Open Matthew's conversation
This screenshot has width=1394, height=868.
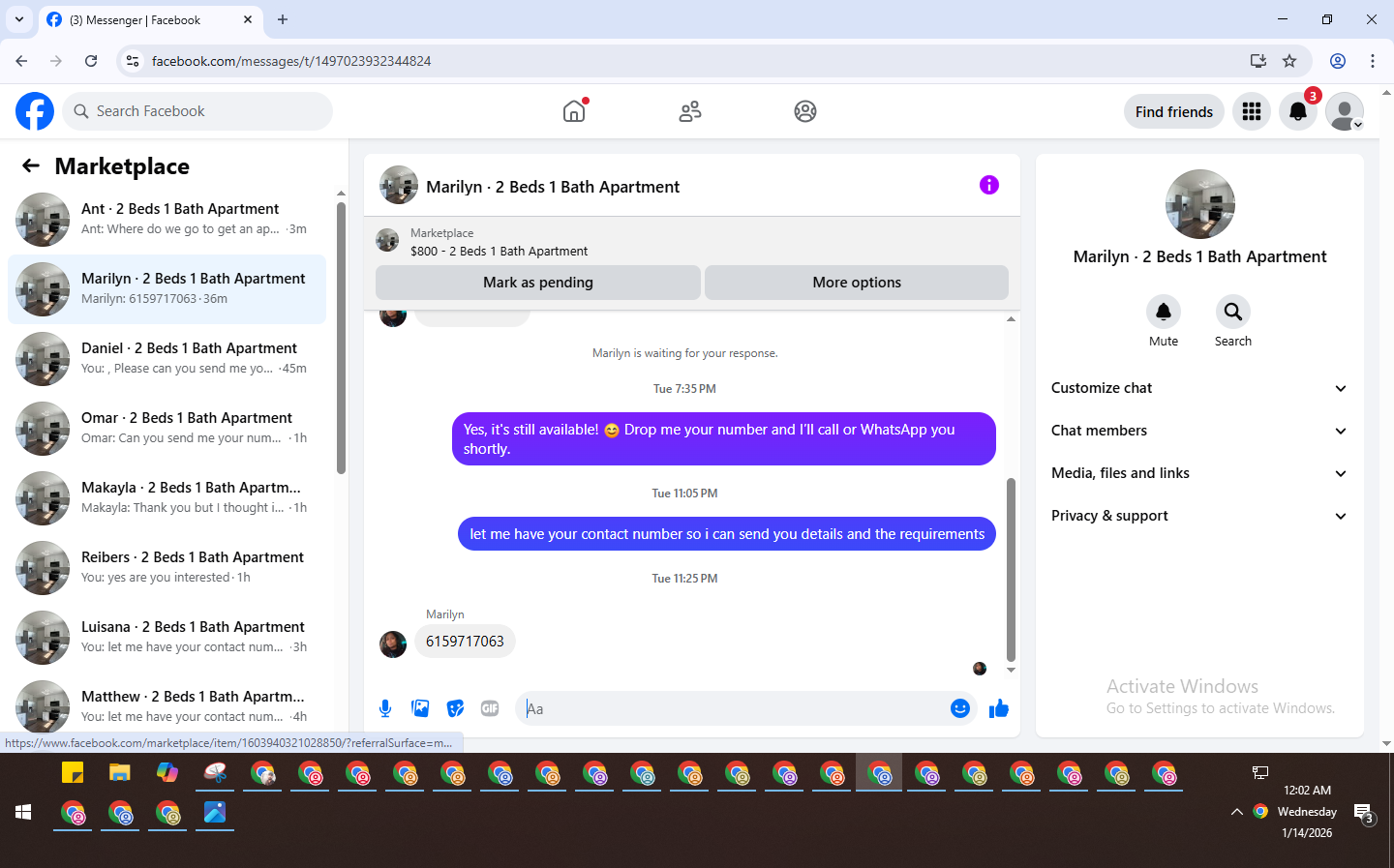[x=167, y=707]
